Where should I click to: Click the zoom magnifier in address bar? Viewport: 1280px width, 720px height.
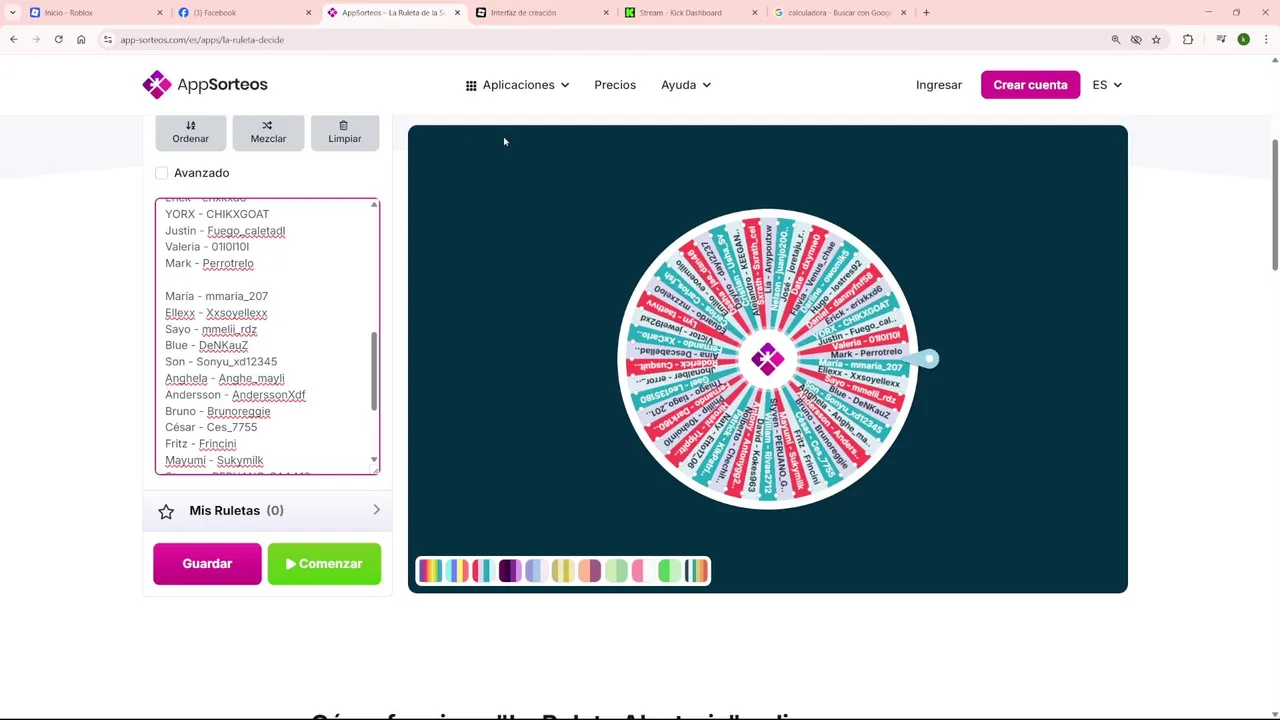[1116, 39]
